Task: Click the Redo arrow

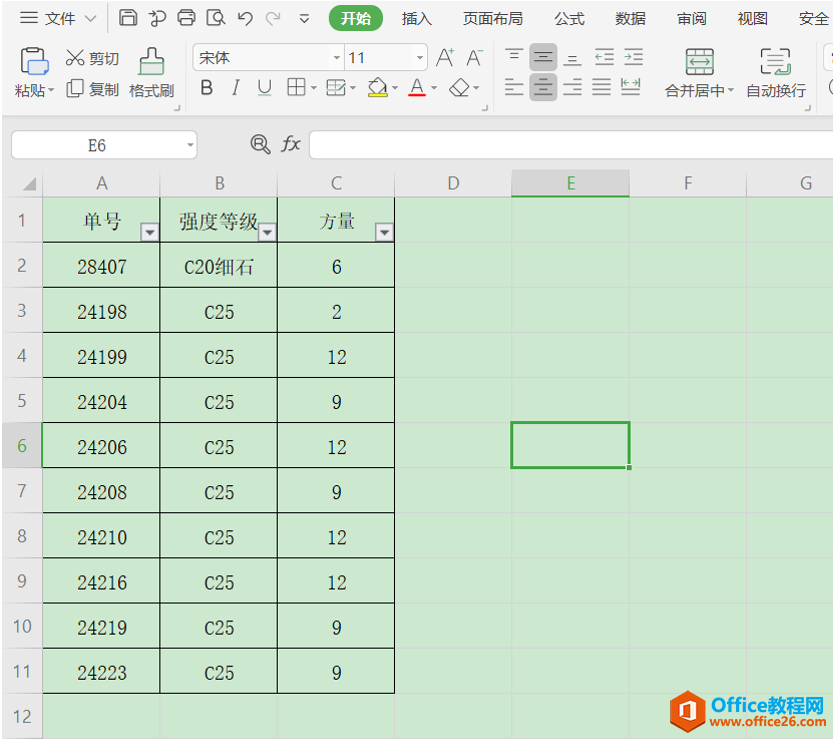Action: (x=273, y=19)
